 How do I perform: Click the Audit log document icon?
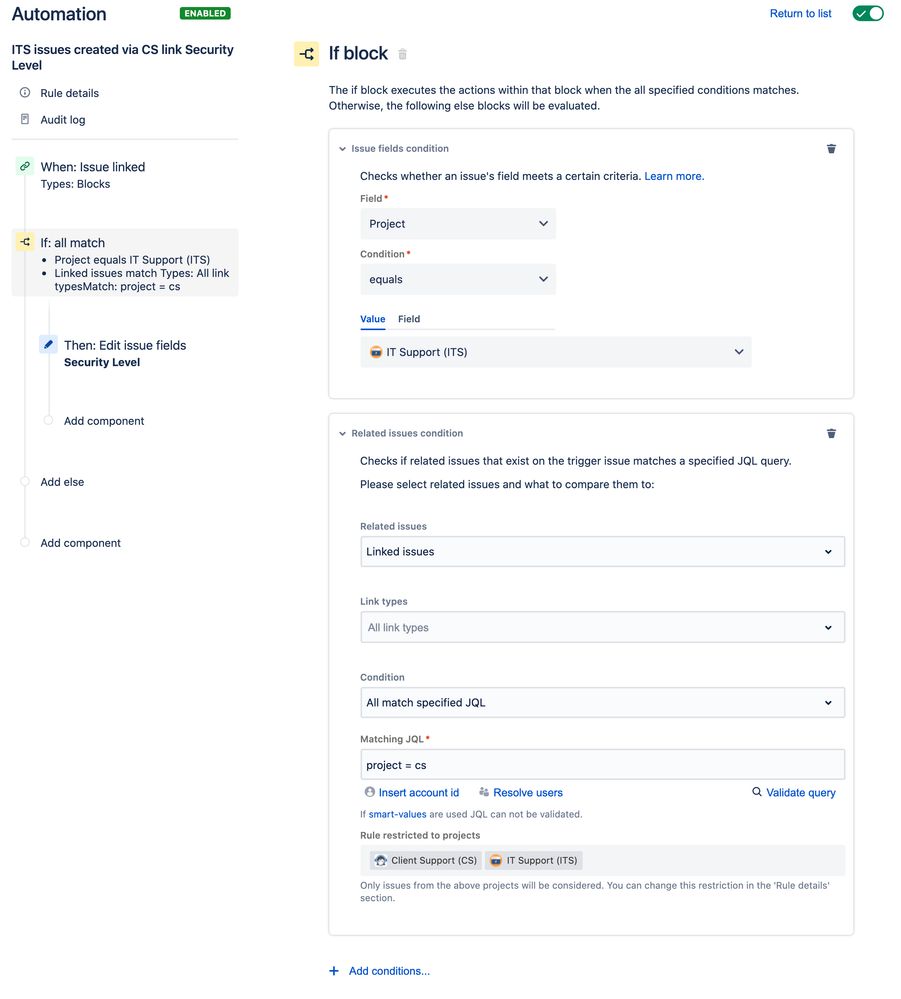point(25,119)
